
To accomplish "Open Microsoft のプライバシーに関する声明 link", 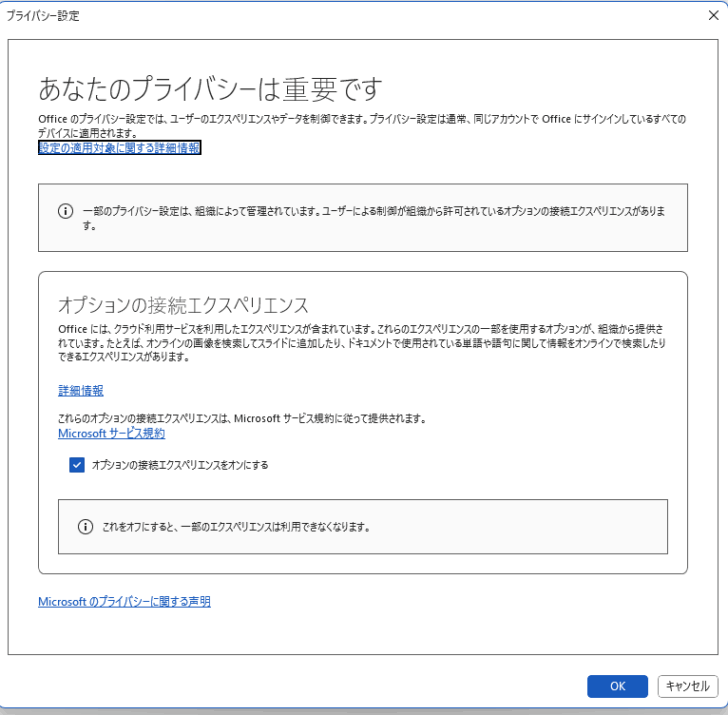I will [x=124, y=602].
